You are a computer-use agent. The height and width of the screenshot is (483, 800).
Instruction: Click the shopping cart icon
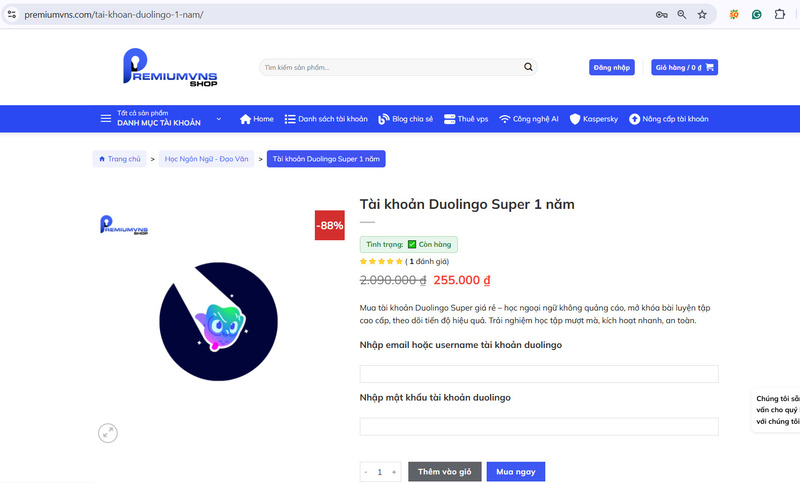tap(710, 67)
